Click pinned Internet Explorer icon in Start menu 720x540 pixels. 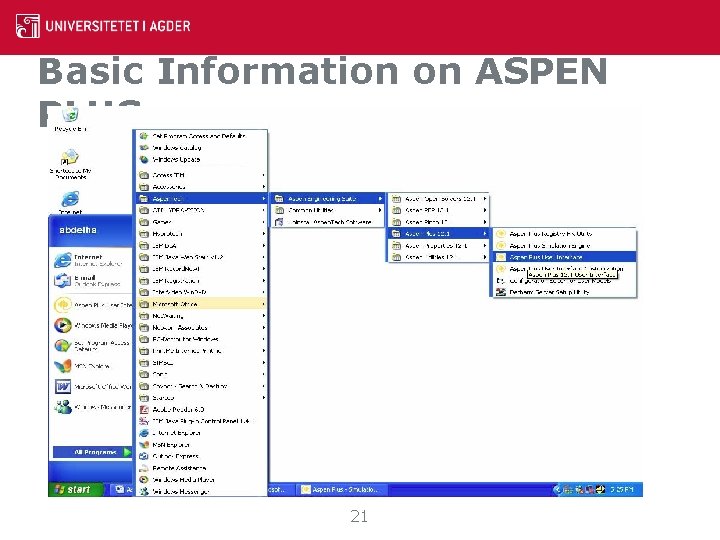click(x=63, y=260)
